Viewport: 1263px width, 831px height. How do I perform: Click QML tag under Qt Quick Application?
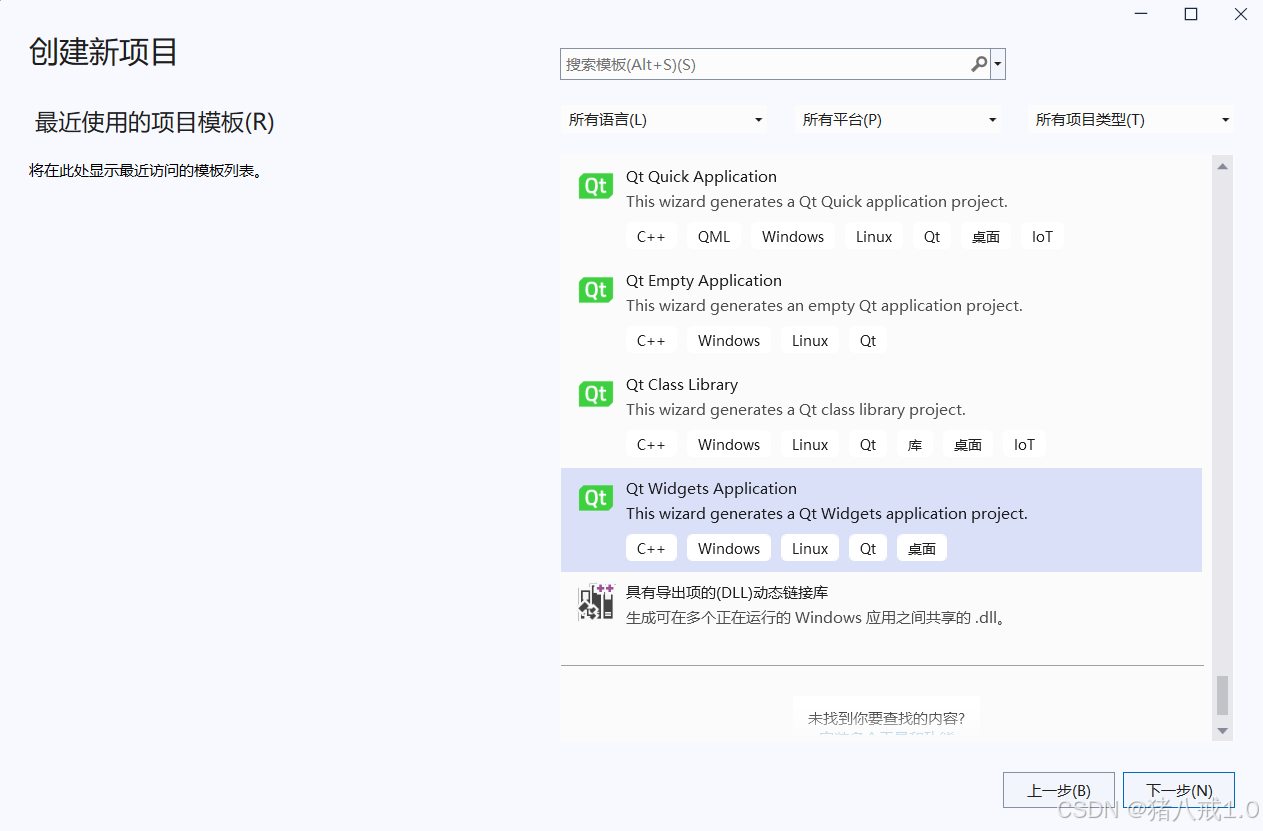pos(714,237)
